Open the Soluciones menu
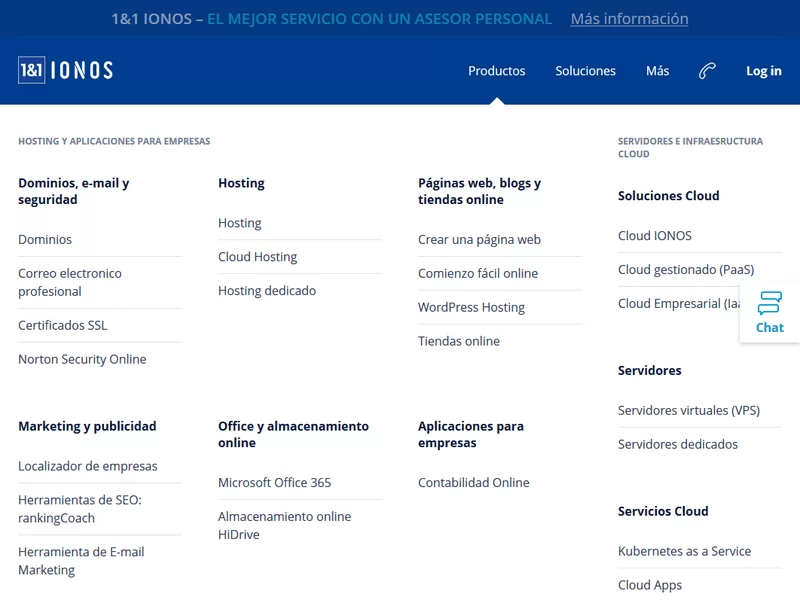This screenshot has width=800, height=600. (585, 70)
